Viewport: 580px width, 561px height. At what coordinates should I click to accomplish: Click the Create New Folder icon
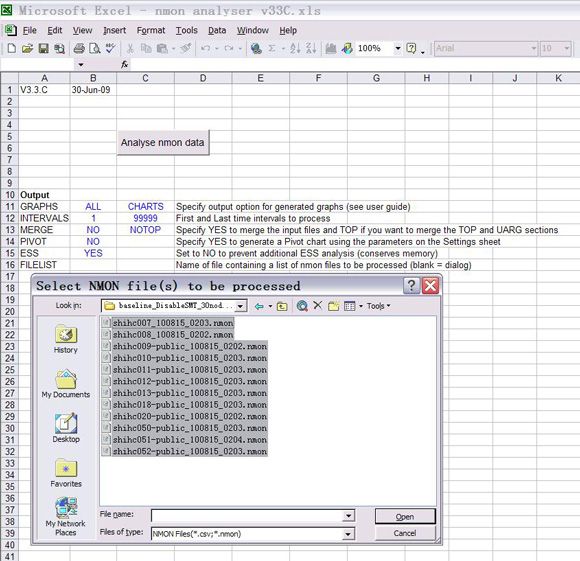click(333, 306)
